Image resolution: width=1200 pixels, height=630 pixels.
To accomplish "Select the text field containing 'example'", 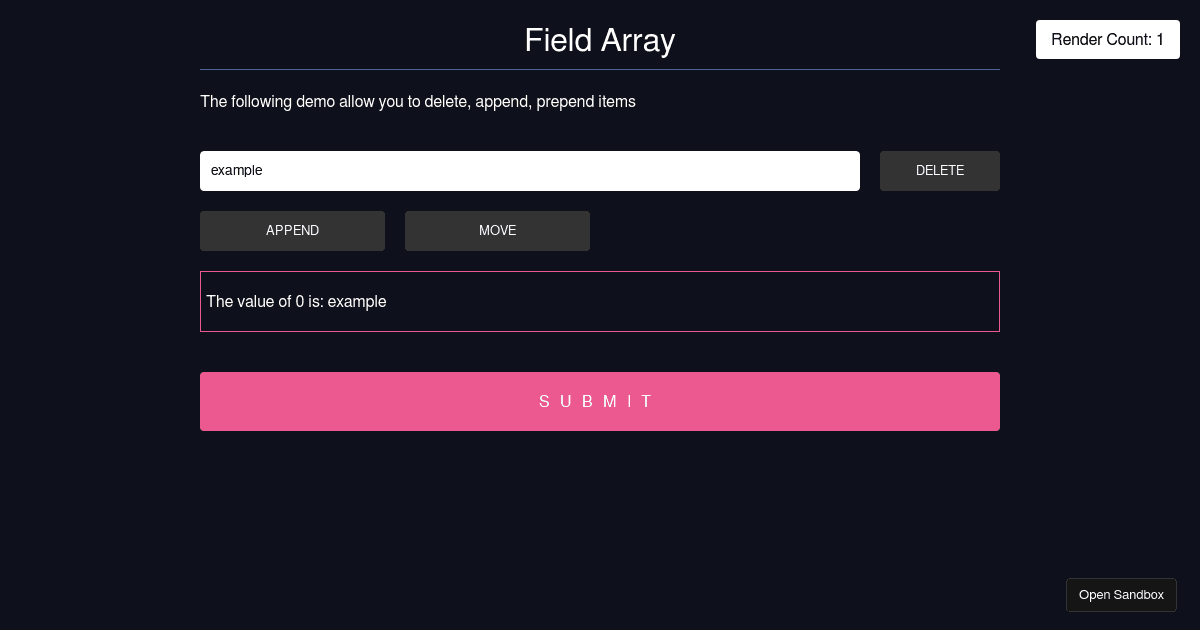I will pyautogui.click(x=530, y=170).
